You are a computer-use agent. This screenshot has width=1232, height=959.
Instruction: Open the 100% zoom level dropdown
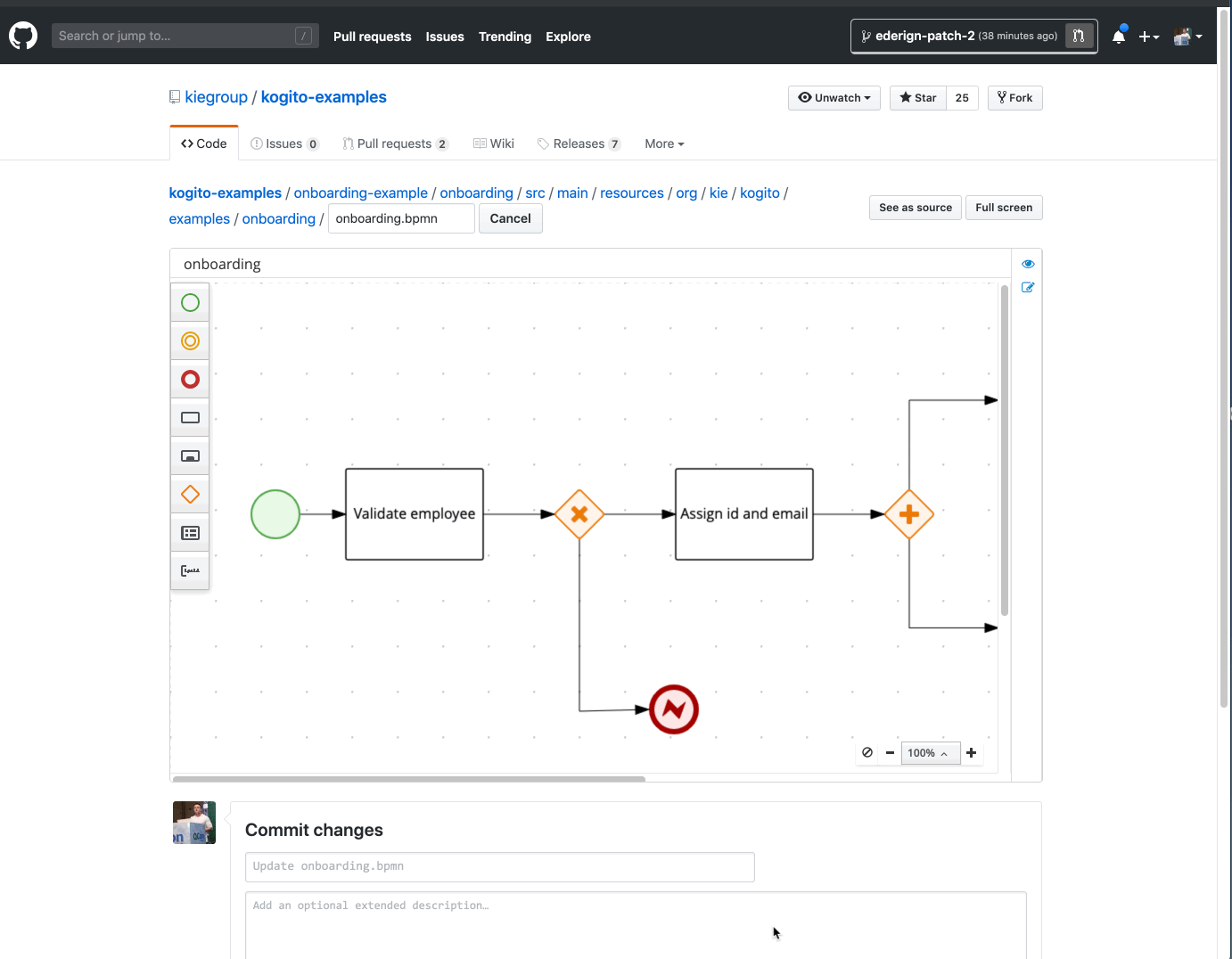coord(929,753)
